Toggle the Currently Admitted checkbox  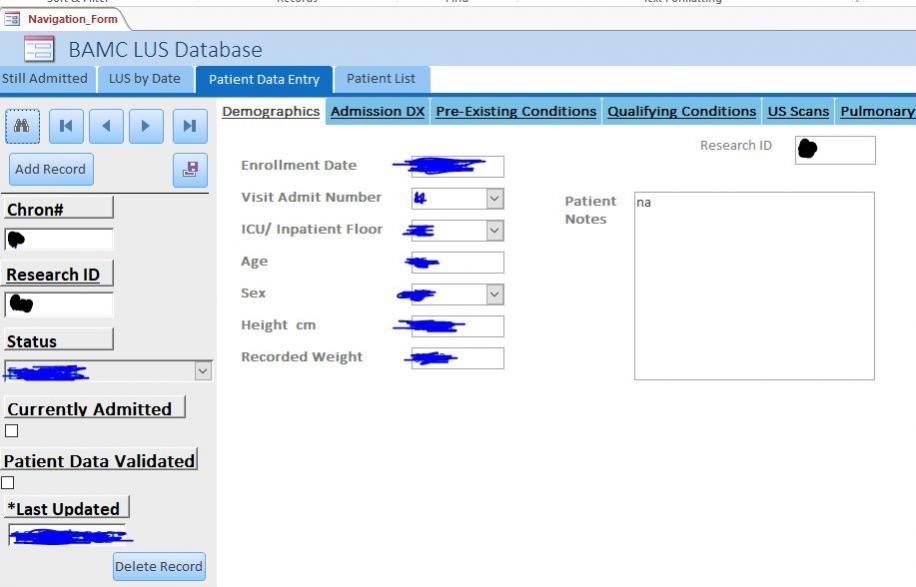point(11,431)
